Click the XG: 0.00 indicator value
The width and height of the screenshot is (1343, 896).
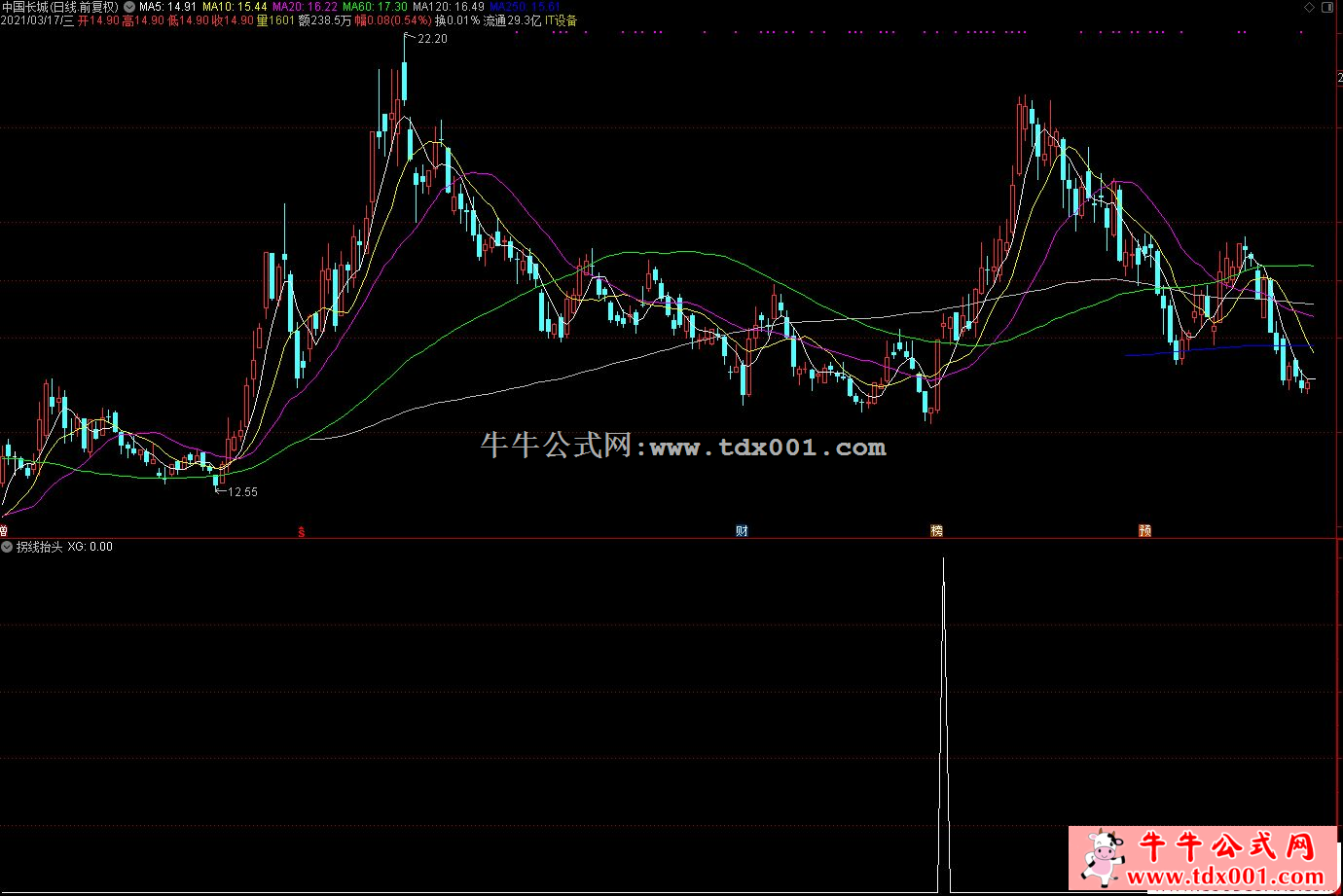(91, 547)
